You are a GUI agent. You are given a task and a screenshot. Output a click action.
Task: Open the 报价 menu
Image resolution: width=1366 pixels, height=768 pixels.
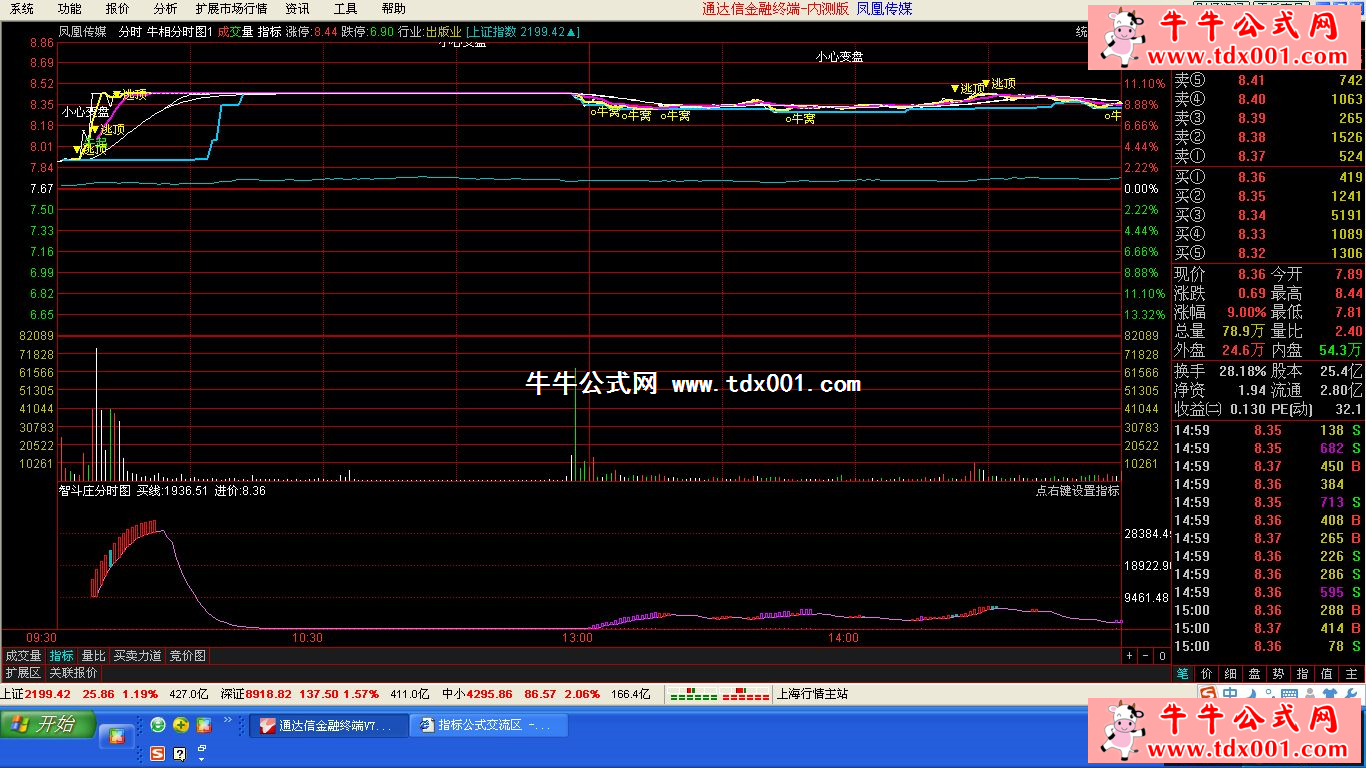click(117, 8)
